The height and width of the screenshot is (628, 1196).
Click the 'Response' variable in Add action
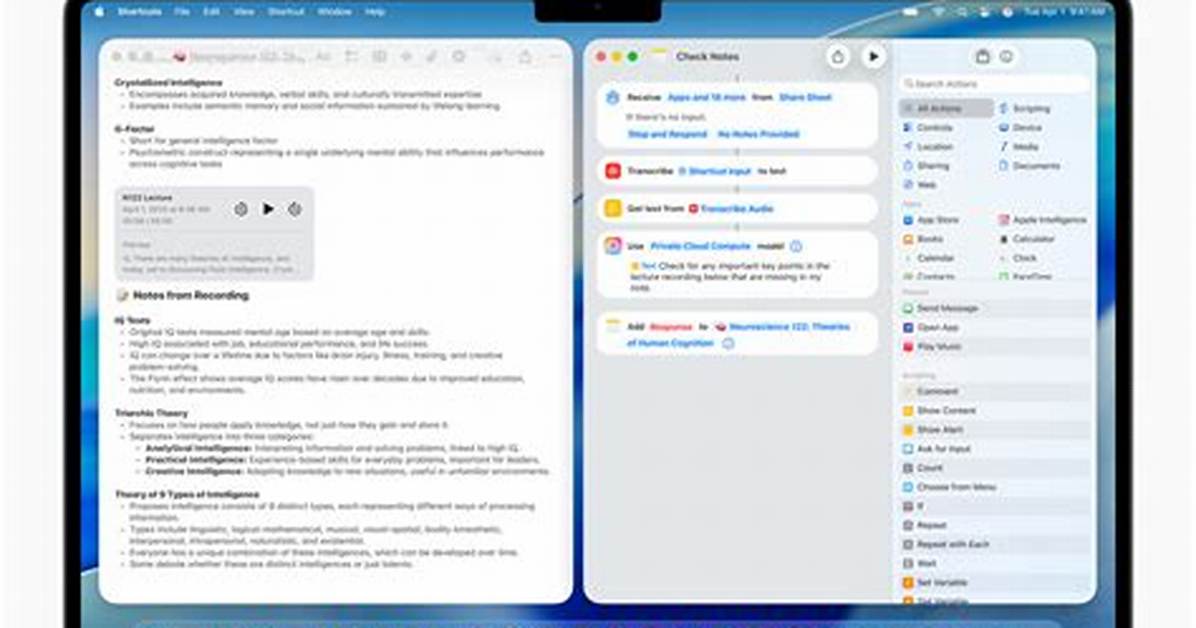pos(670,327)
